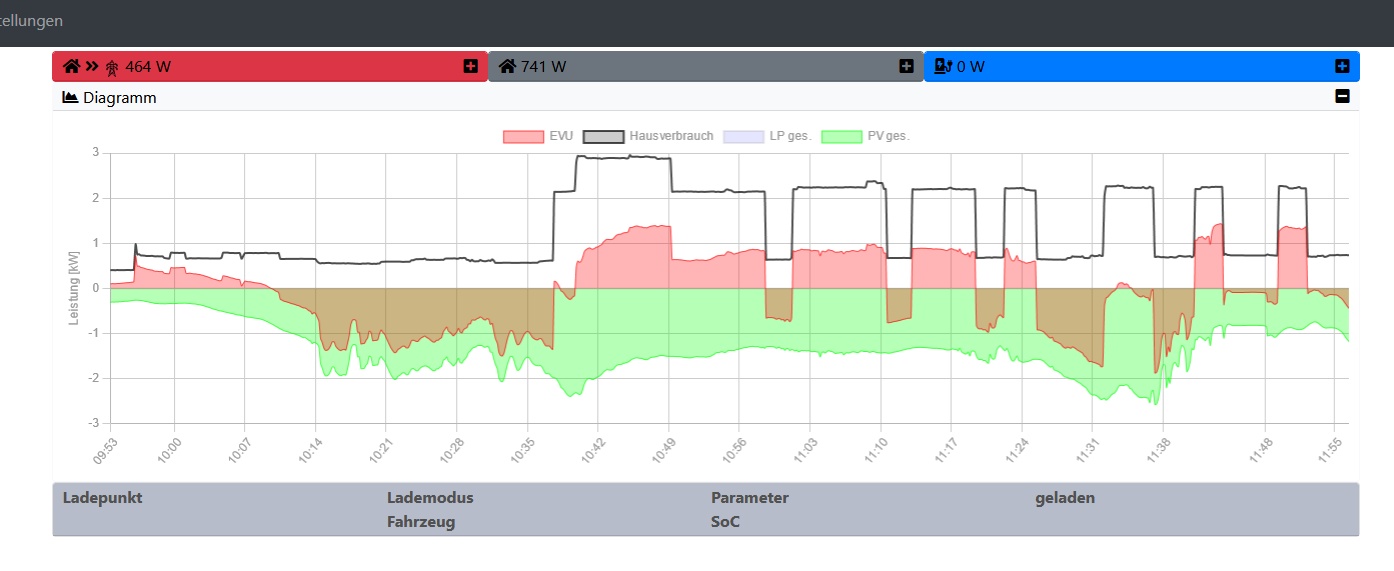Click the double arrow icon in the red bar
Viewport: 1394px width, 571px height.
pyautogui.click(x=92, y=67)
